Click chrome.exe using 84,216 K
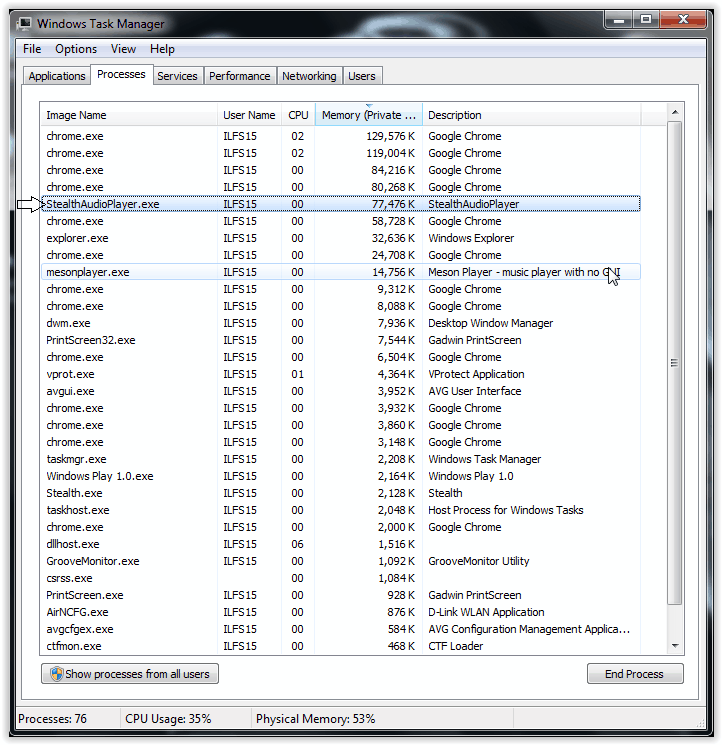The height and width of the screenshot is (745, 722). pyautogui.click(x=341, y=170)
